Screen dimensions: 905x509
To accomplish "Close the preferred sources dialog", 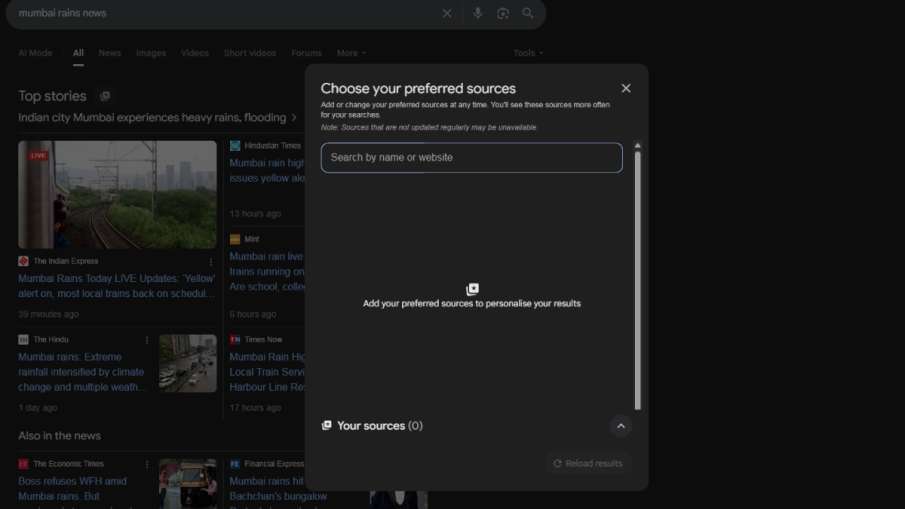I will 626,88.
